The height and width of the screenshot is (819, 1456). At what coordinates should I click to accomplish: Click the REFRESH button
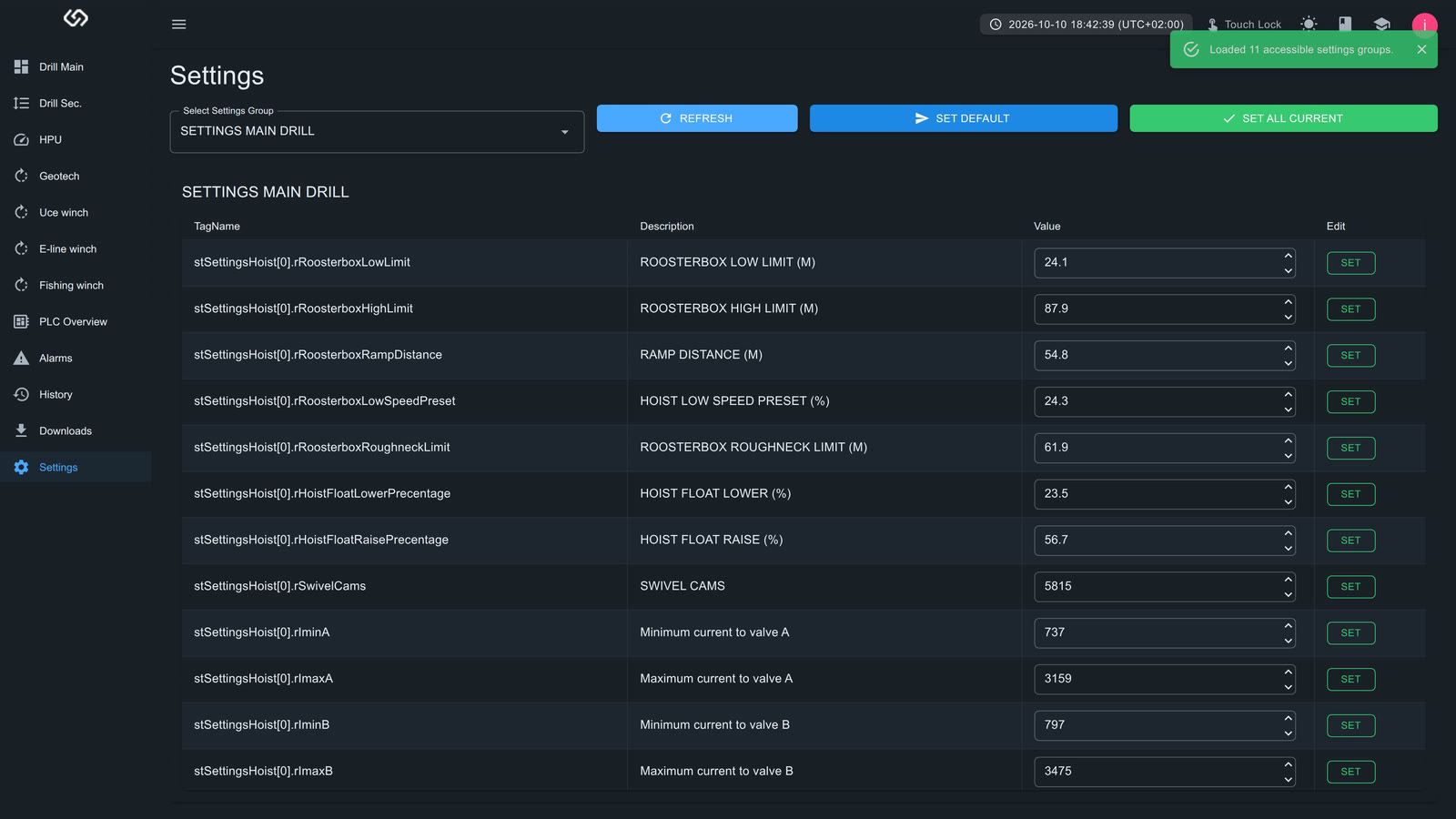pos(697,118)
